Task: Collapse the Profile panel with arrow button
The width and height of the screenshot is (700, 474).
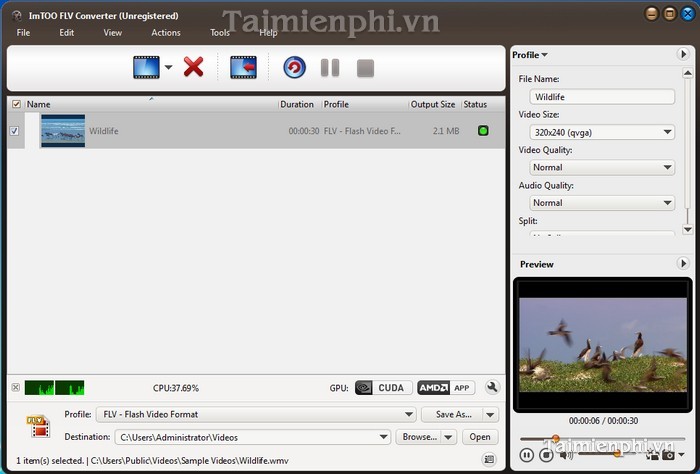Action: click(x=682, y=54)
